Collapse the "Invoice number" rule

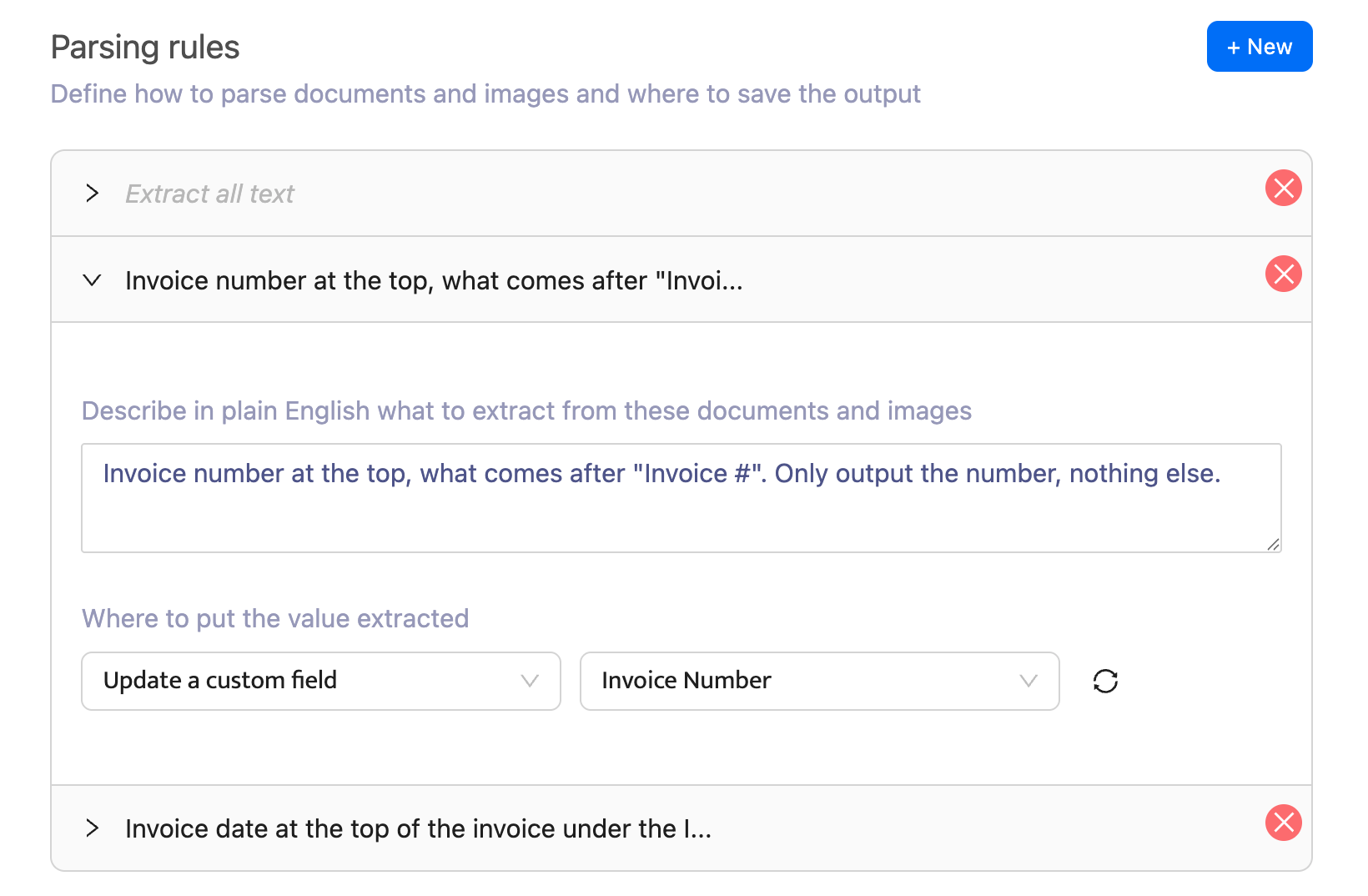(x=92, y=280)
